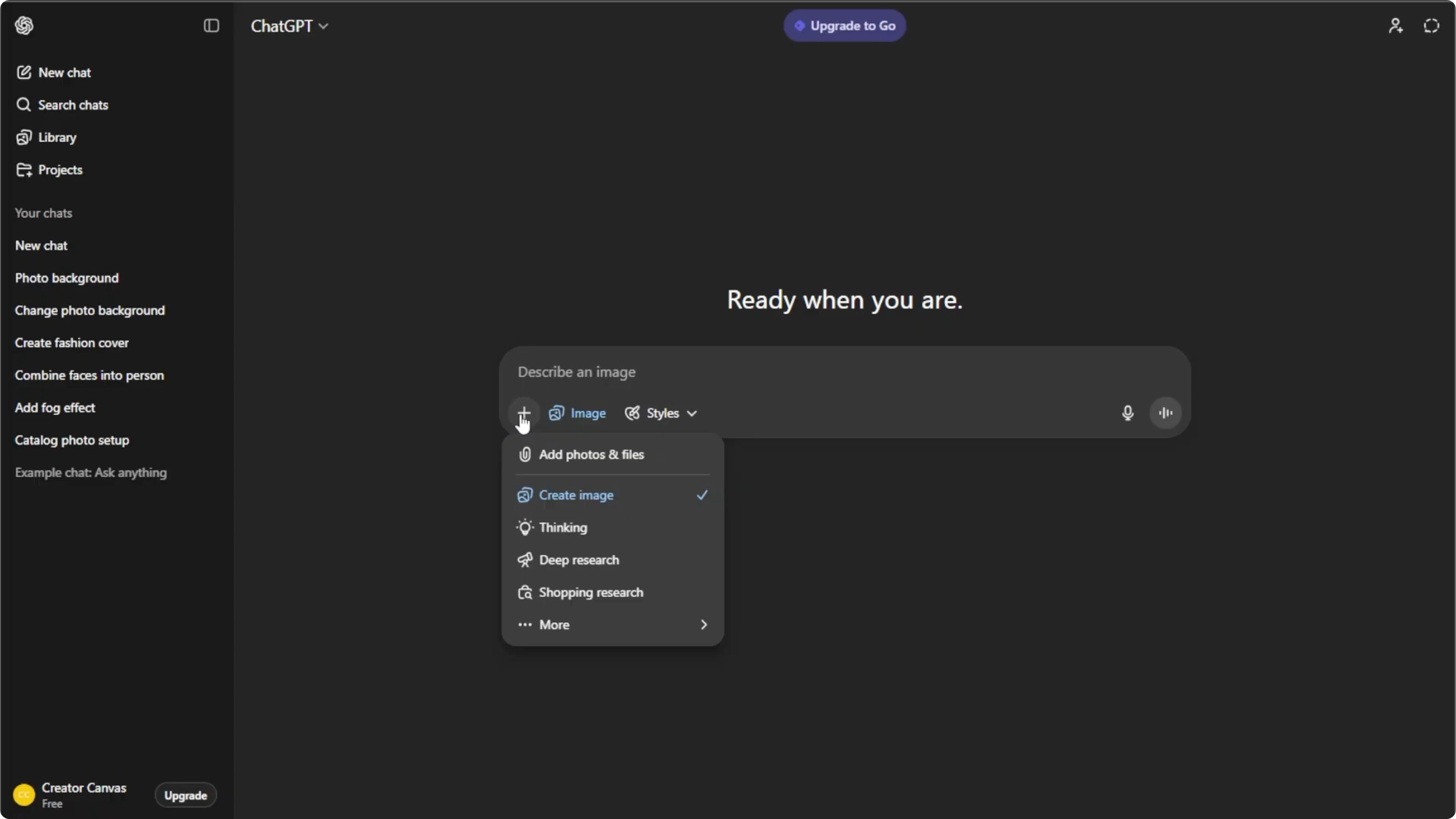Viewport: 1456px width, 819px height.
Task: Click the ChatGPT logo icon
Action: point(24,25)
